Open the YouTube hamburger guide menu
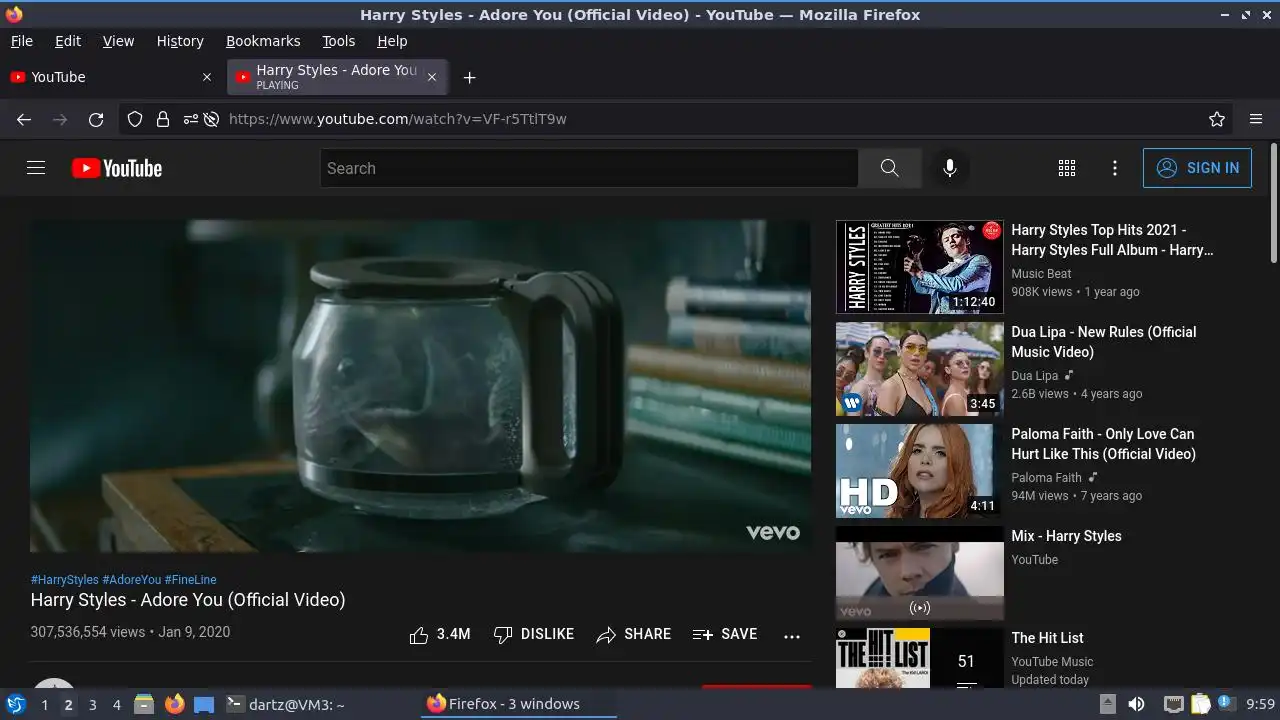Screen dimensions: 1280x720 pos(36,168)
